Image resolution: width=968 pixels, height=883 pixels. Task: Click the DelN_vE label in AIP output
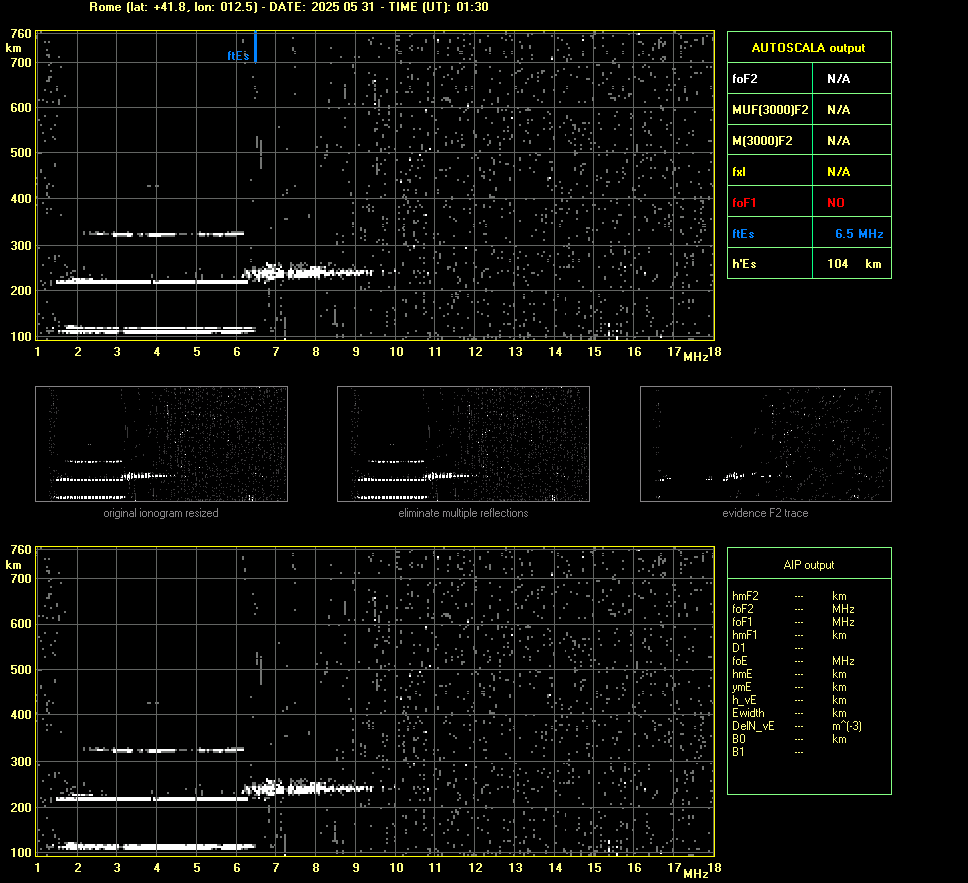click(x=753, y=726)
